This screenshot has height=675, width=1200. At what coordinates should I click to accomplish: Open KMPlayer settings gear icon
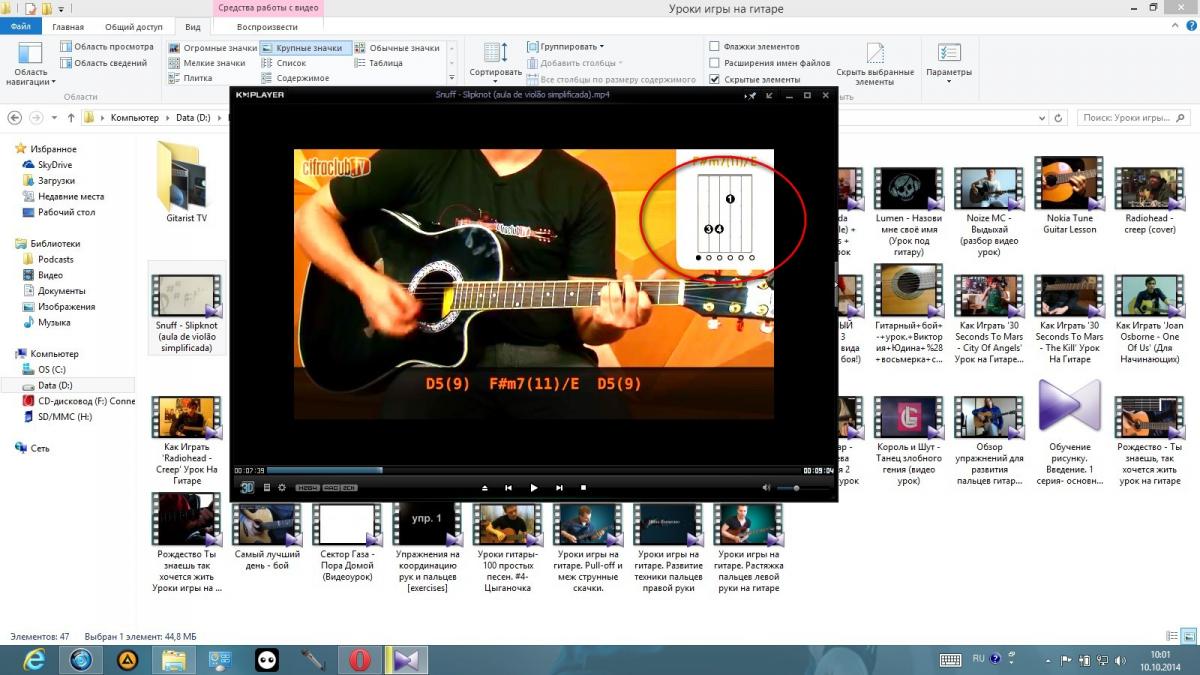pyautogui.click(x=282, y=488)
